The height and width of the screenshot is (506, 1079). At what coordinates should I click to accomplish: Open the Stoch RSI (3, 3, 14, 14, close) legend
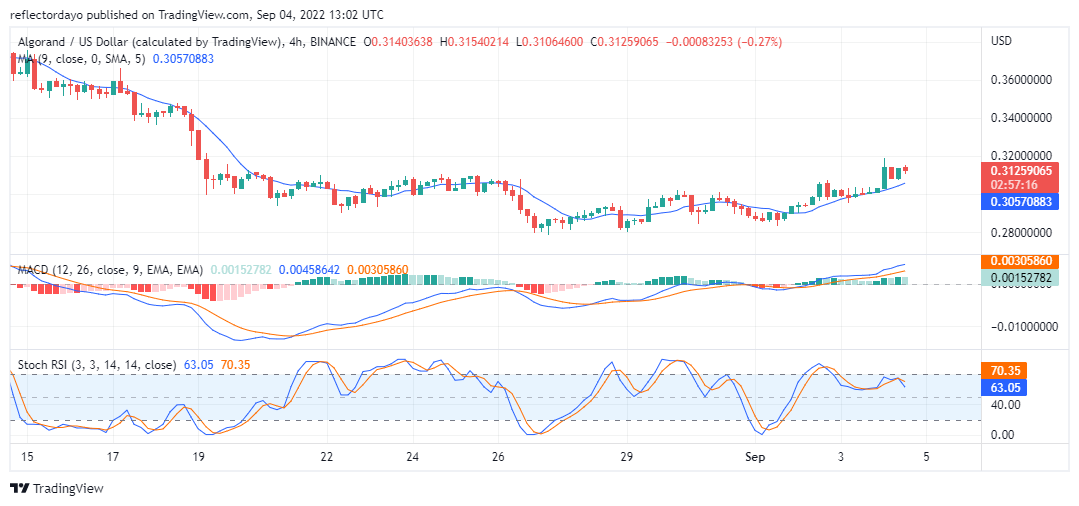[x=97, y=365]
